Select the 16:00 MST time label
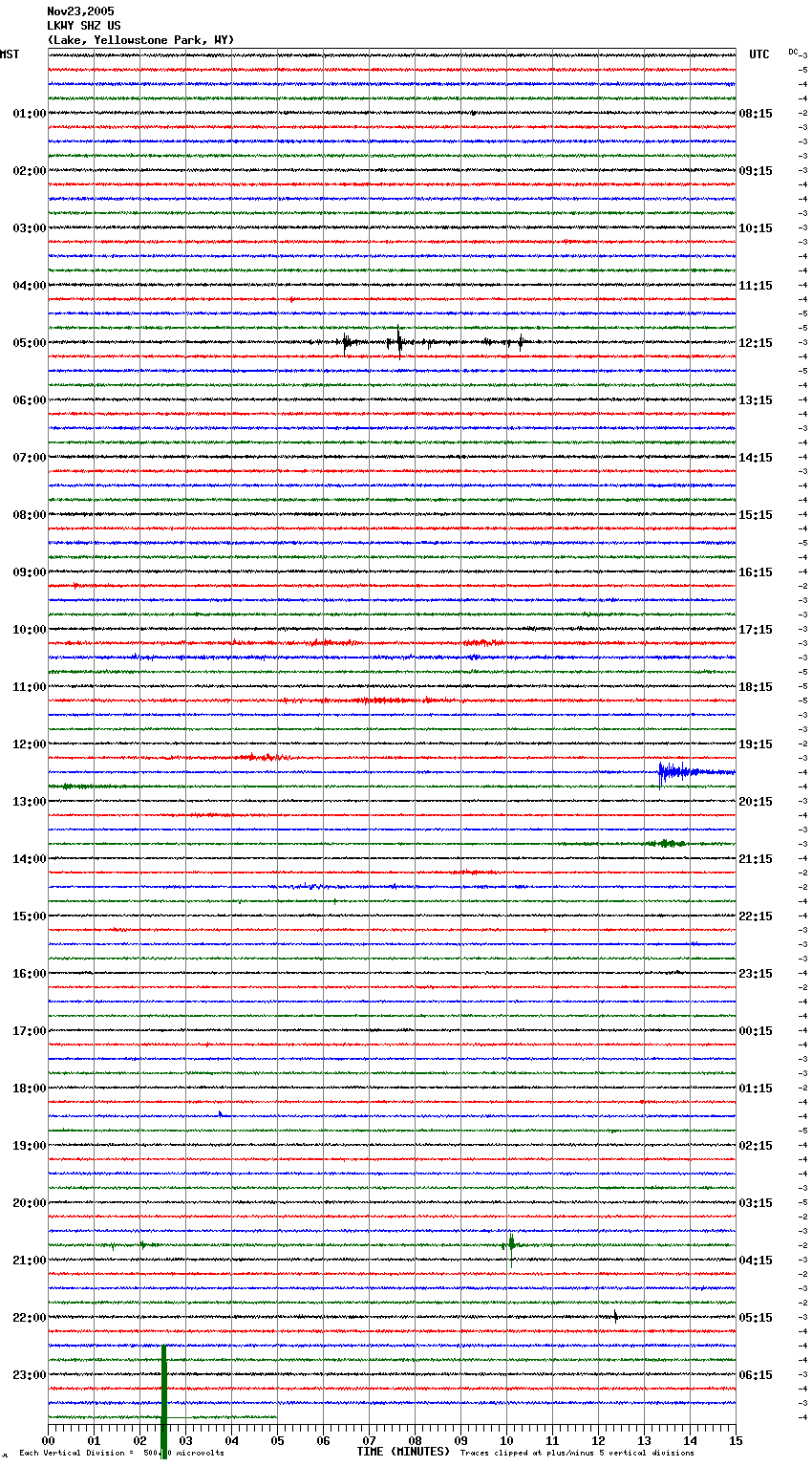The height and width of the screenshot is (1466, 812). pyautogui.click(x=29, y=974)
